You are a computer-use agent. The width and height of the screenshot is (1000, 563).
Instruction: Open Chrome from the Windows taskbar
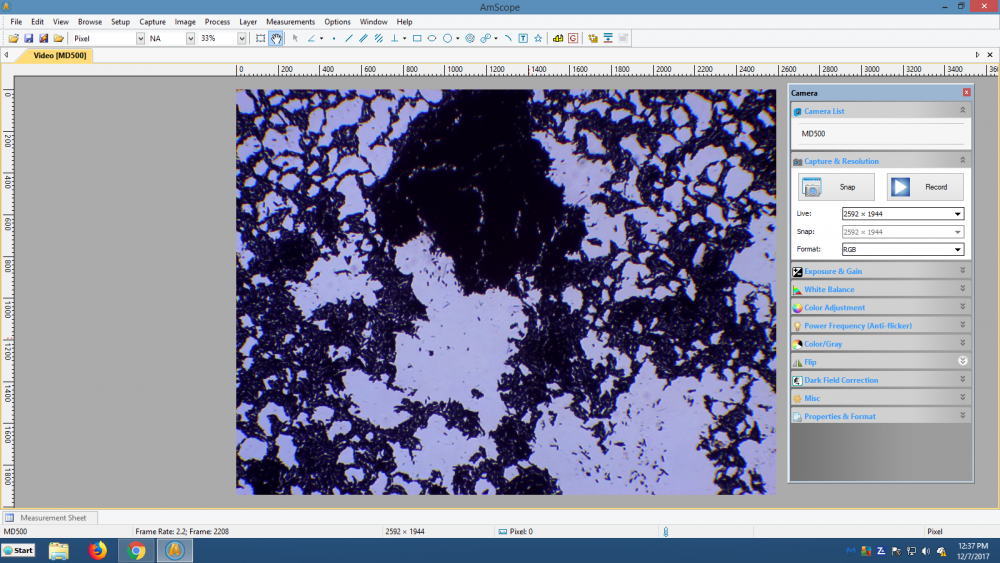pos(136,551)
